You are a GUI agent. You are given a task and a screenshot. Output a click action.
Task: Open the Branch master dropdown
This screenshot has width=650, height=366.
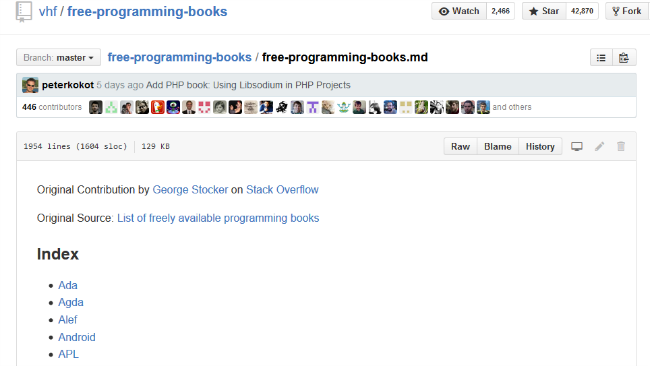point(58,58)
